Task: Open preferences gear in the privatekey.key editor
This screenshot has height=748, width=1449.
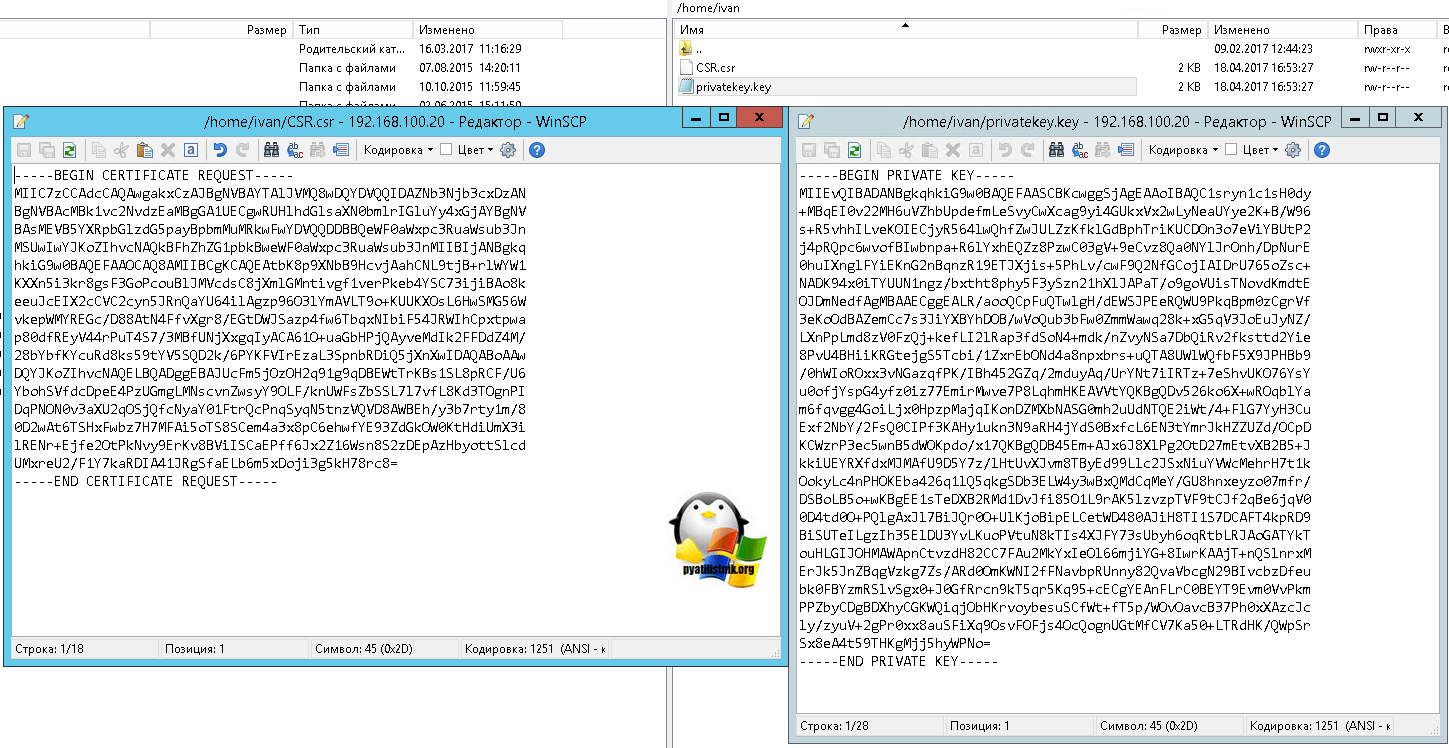Action: 1292,150
